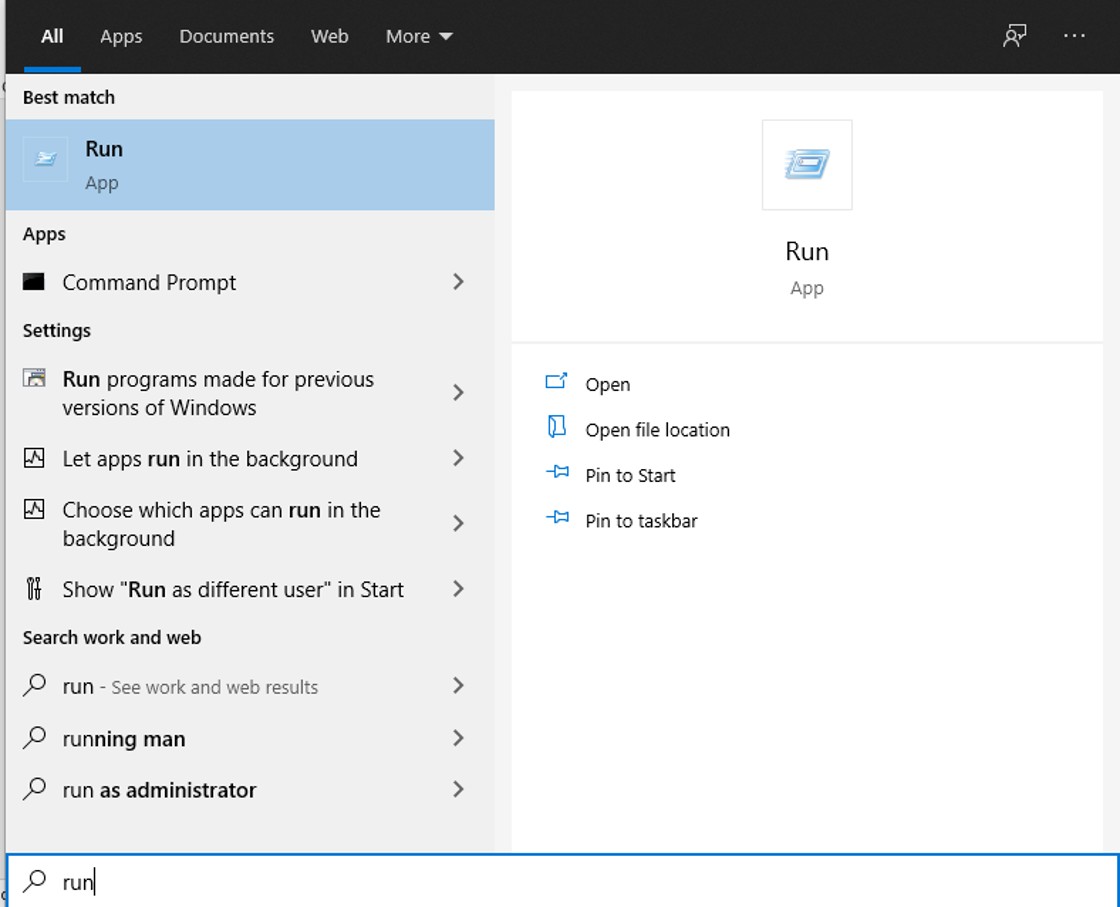Switch to the Documents tab
Image resolution: width=1120 pixels, height=907 pixels.
point(226,36)
